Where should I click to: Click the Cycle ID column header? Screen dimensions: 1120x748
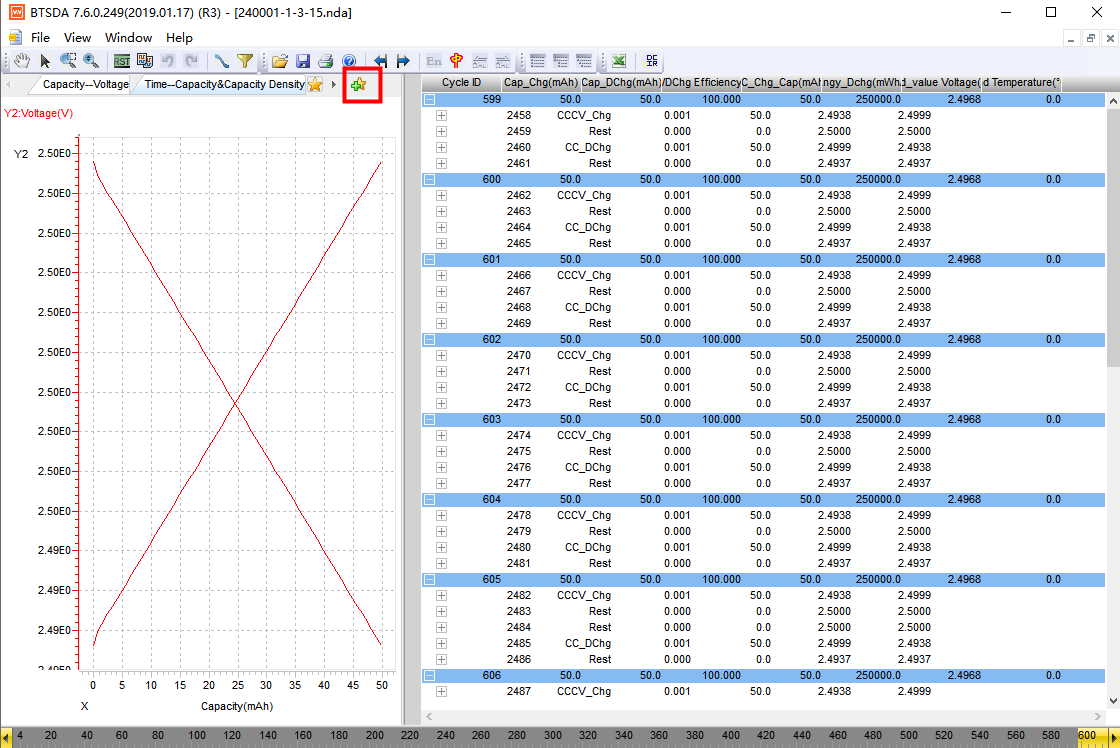[461, 83]
